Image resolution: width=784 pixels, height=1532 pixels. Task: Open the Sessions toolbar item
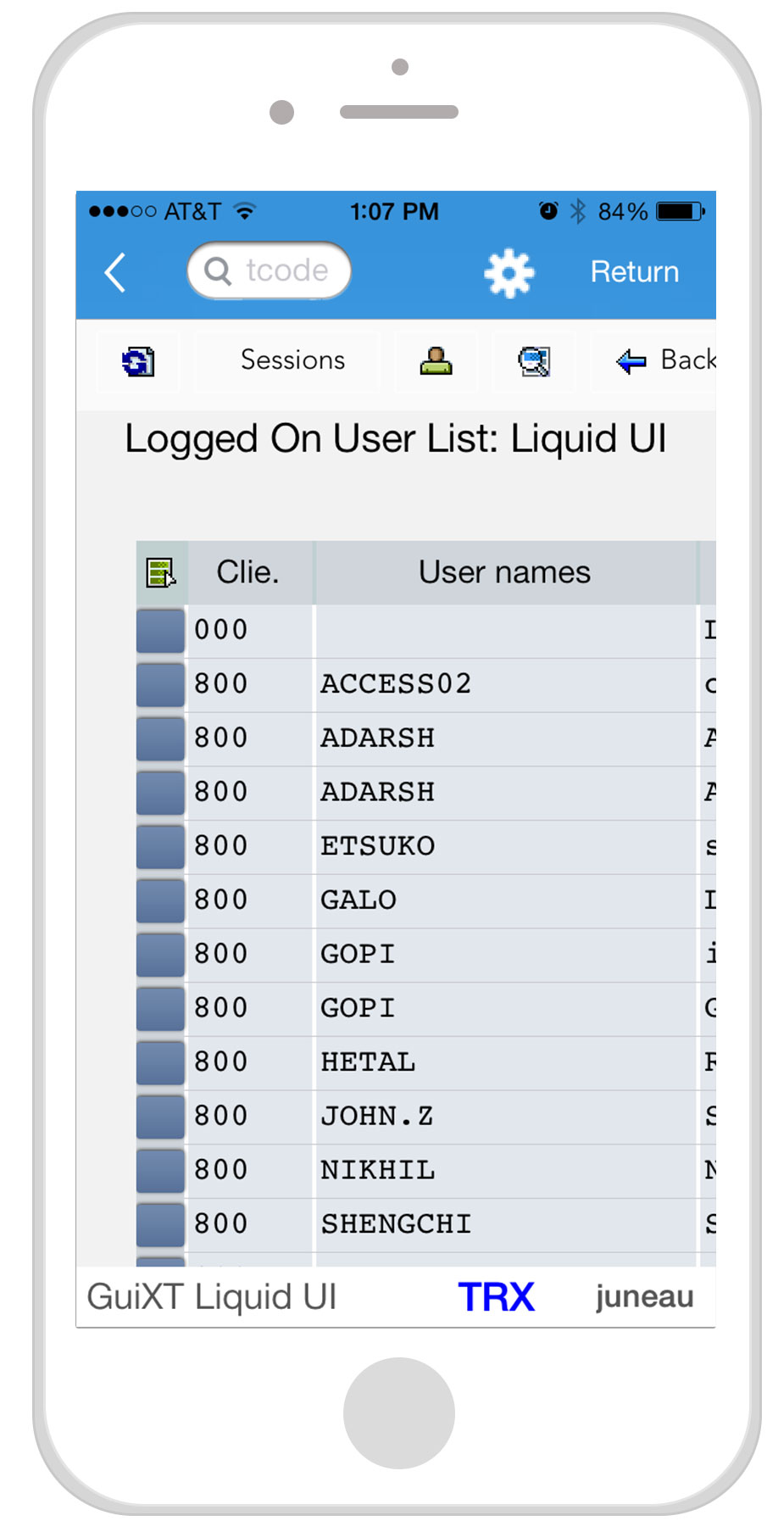coord(292,360)
